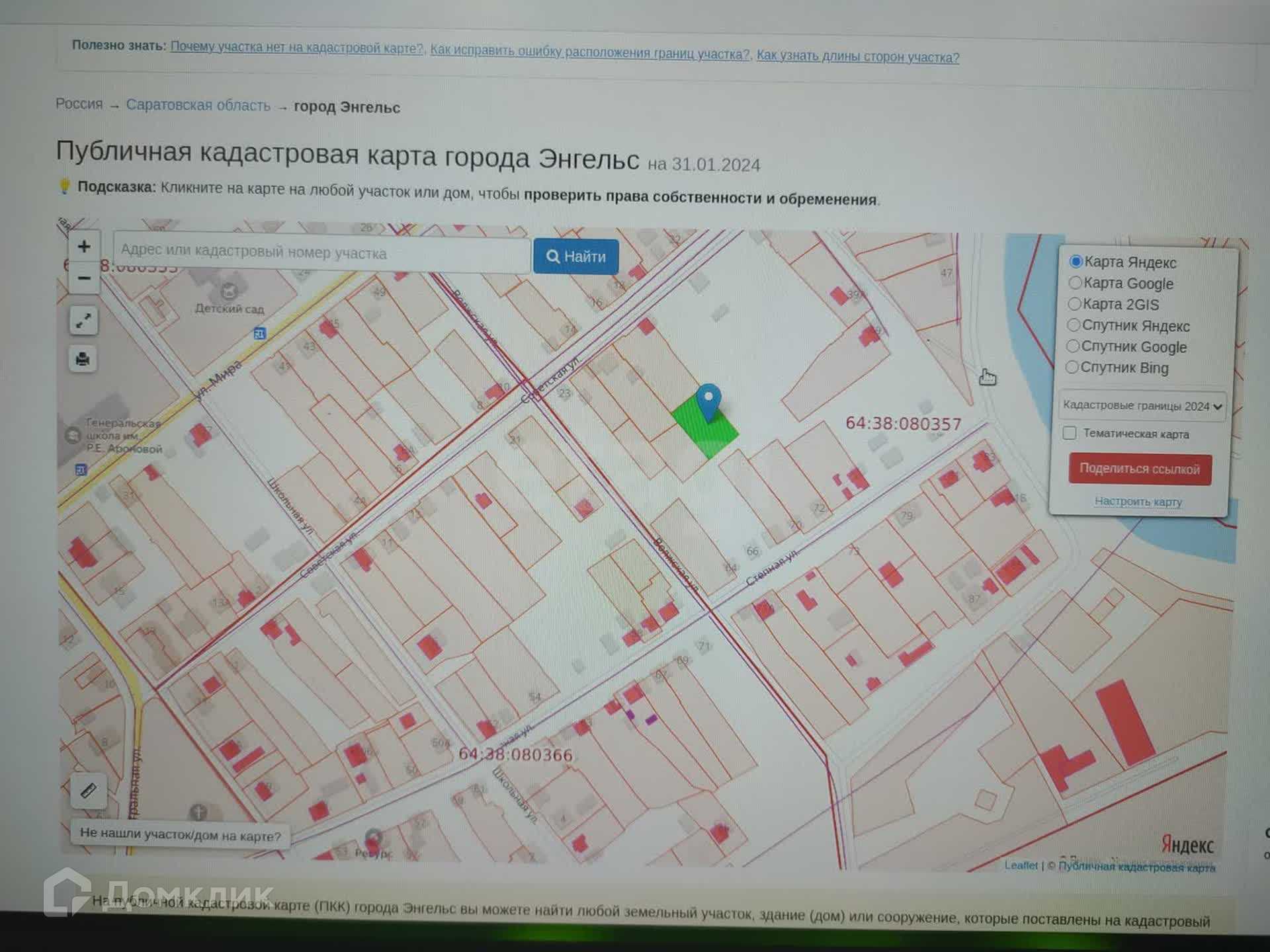Image resolution: width=1270 pixels, height=952 pixels.
Task: Click the blue location marker pin
Action: click(708, 401)
